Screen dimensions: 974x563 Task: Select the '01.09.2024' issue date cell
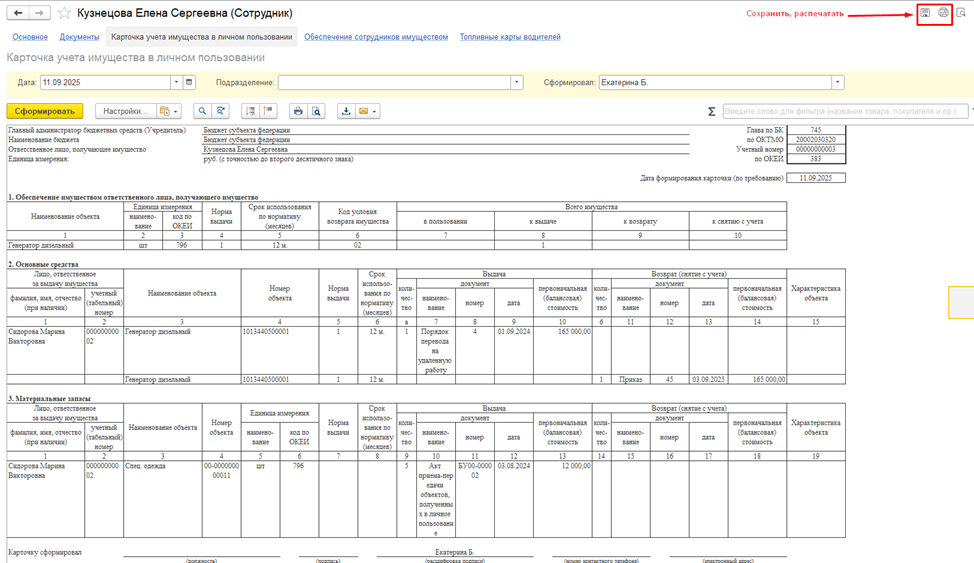click(514, 350)
